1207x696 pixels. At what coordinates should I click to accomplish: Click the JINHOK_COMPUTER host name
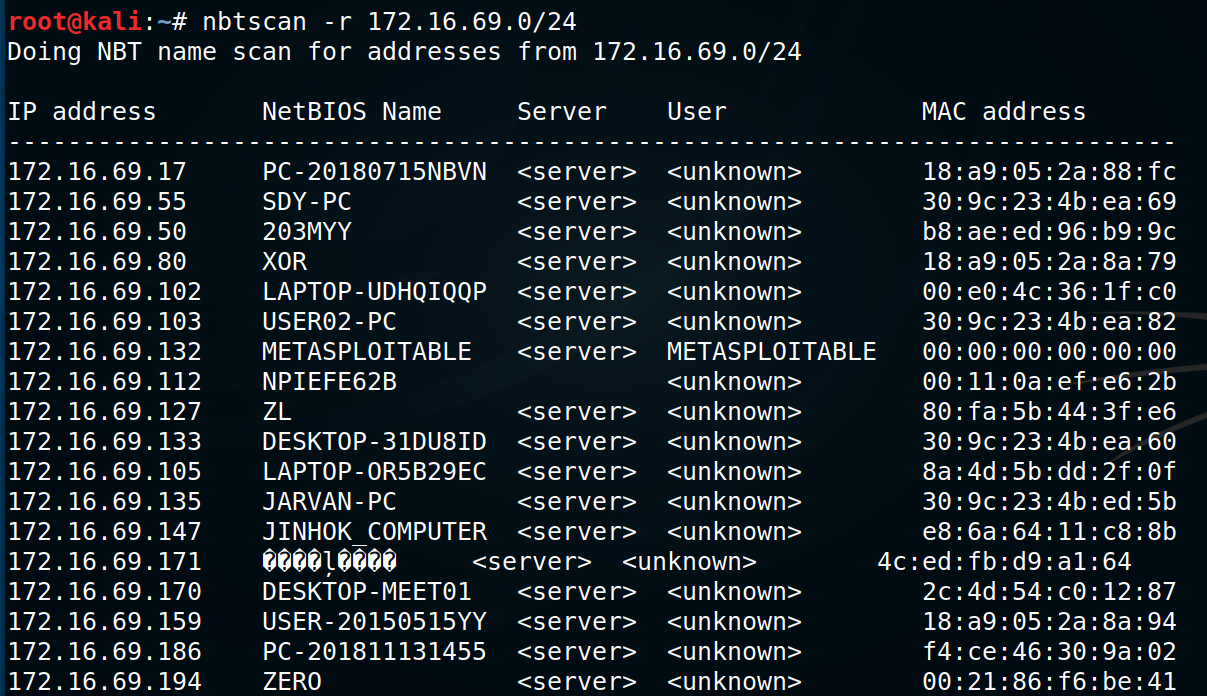coord(374,532)
